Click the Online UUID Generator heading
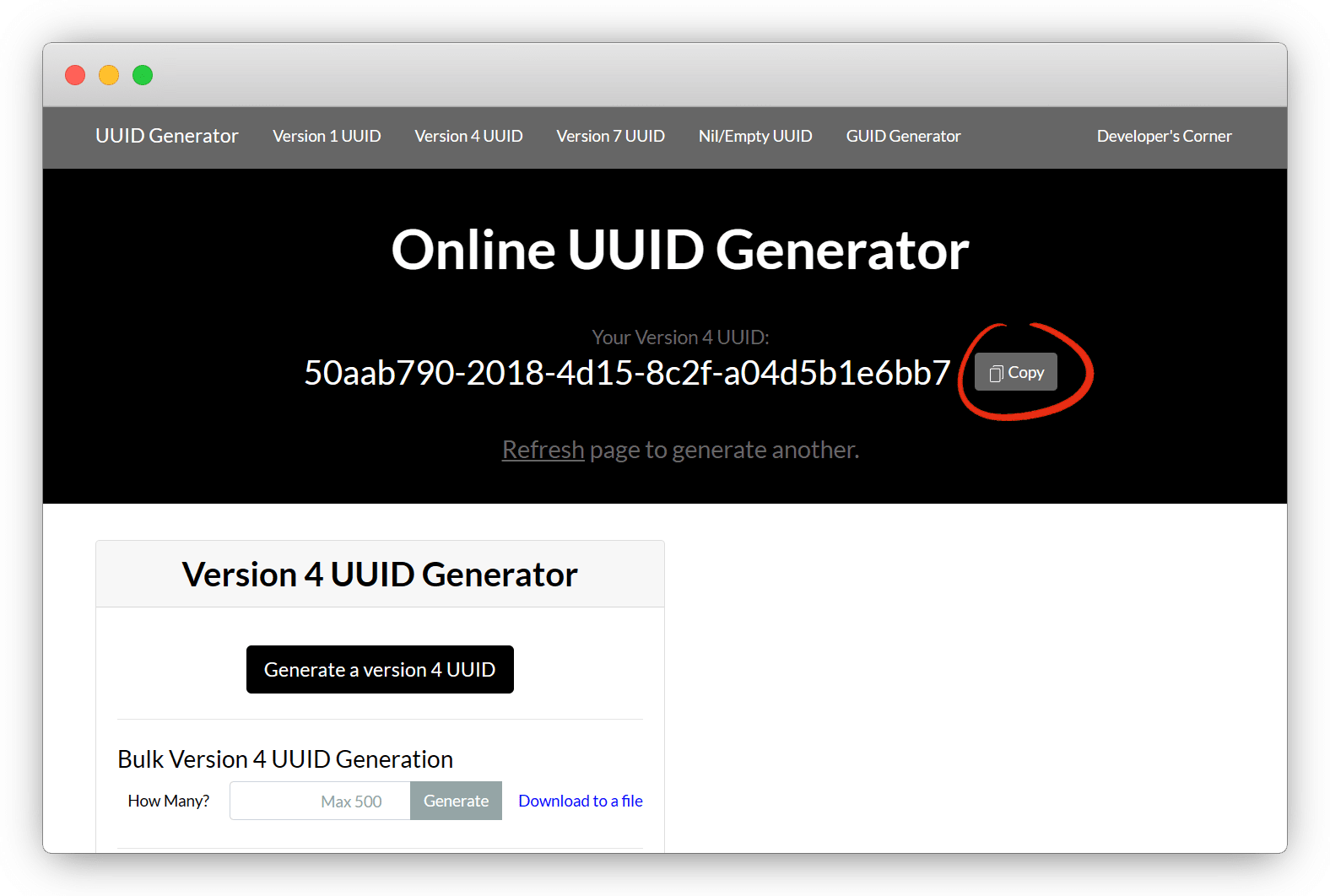Viewport: 1330px width, 896px height. pos(680,250)
